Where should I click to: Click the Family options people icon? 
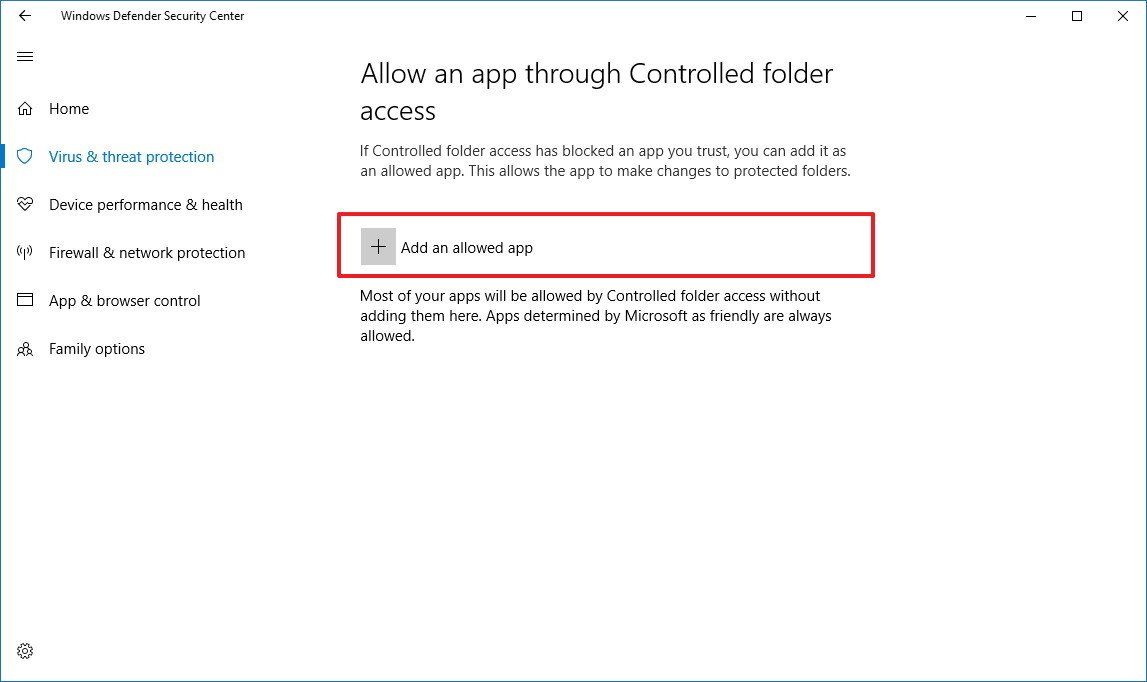point(25,349)
